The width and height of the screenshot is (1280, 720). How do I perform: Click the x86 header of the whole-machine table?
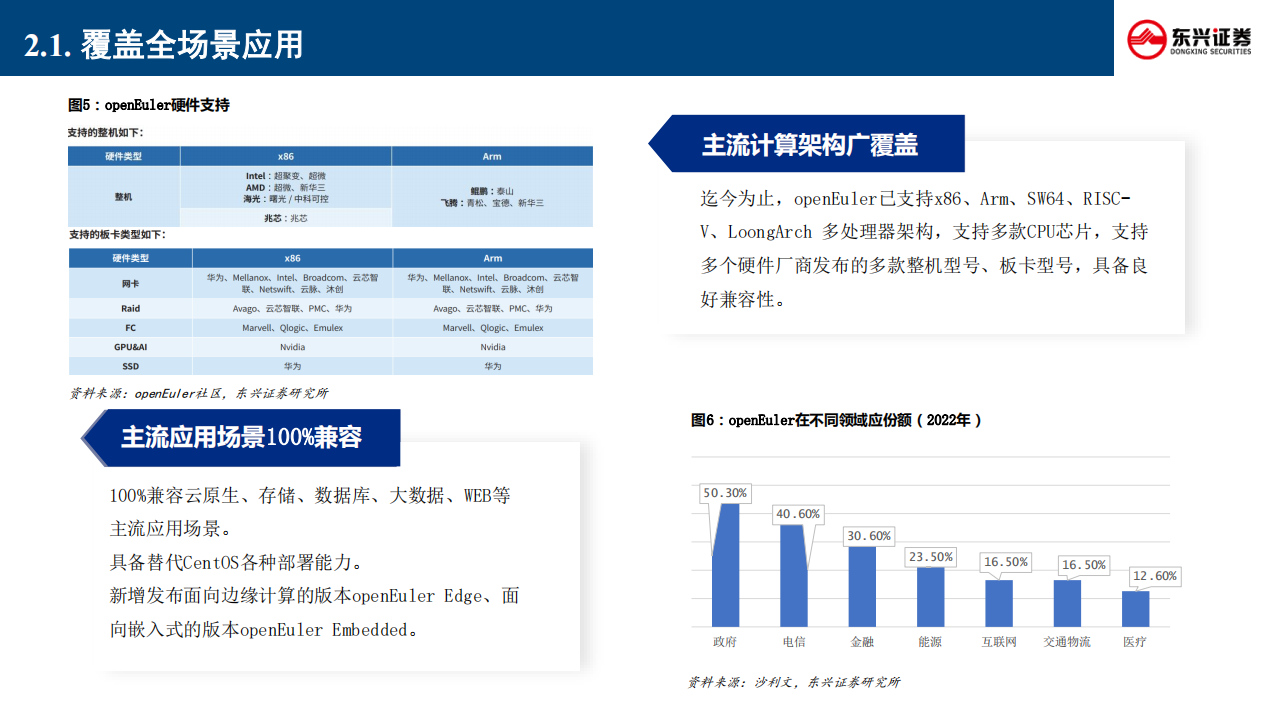tap(286, 156)
